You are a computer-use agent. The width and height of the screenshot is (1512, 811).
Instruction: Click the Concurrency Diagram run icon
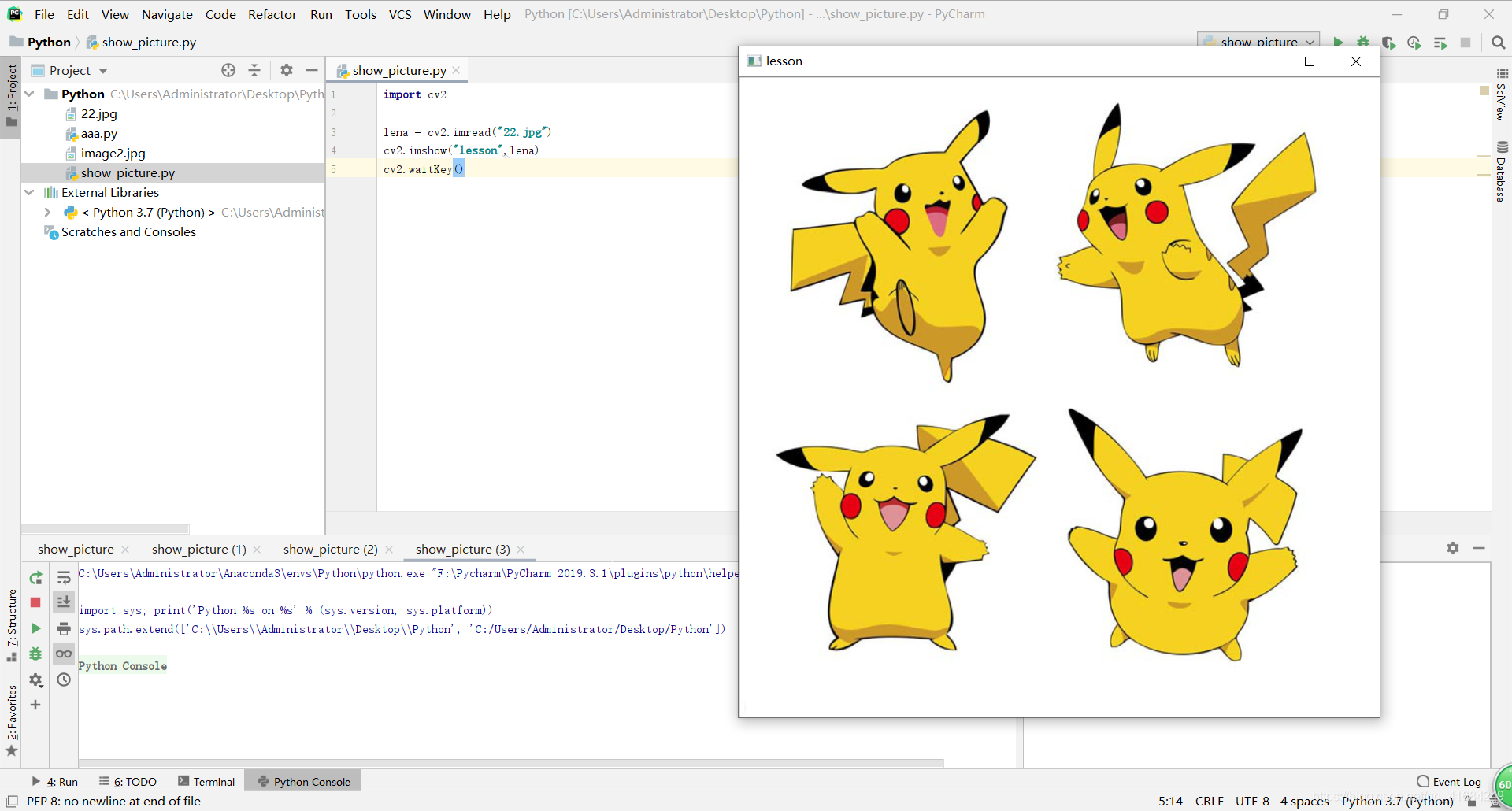pos(1440,43)
